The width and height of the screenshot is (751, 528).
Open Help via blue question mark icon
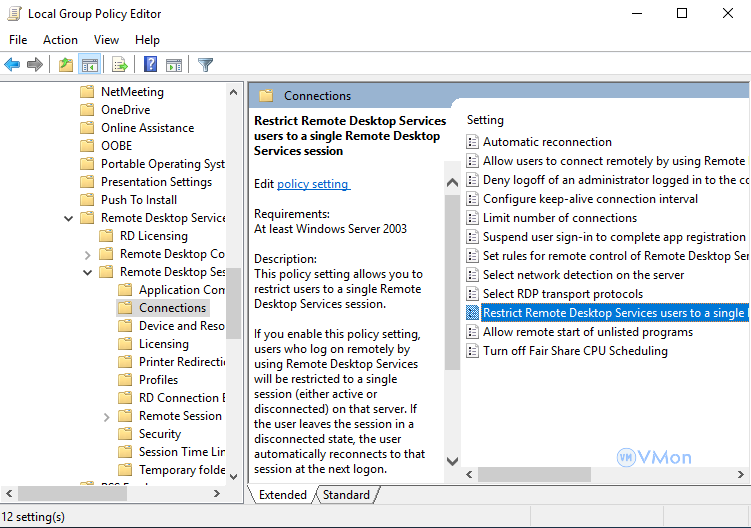tap(150, 65)
